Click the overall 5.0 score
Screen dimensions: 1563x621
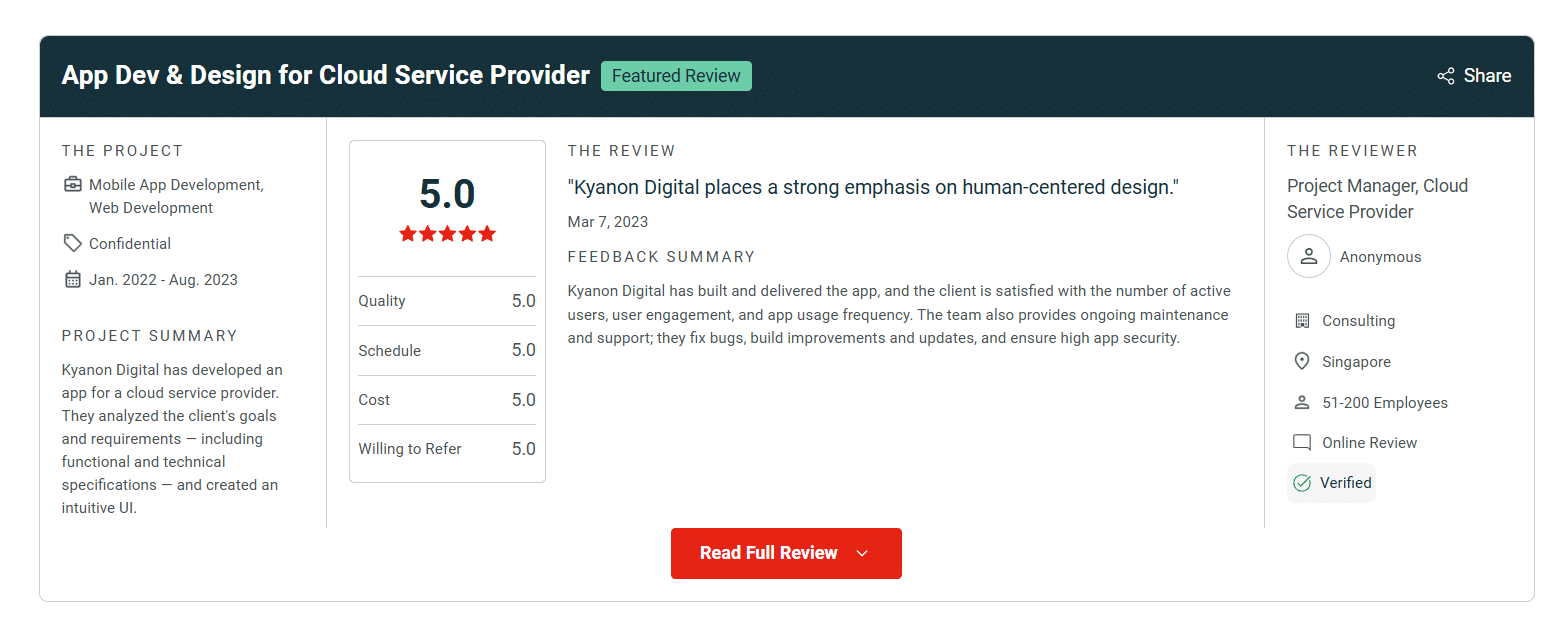[447, 194]
